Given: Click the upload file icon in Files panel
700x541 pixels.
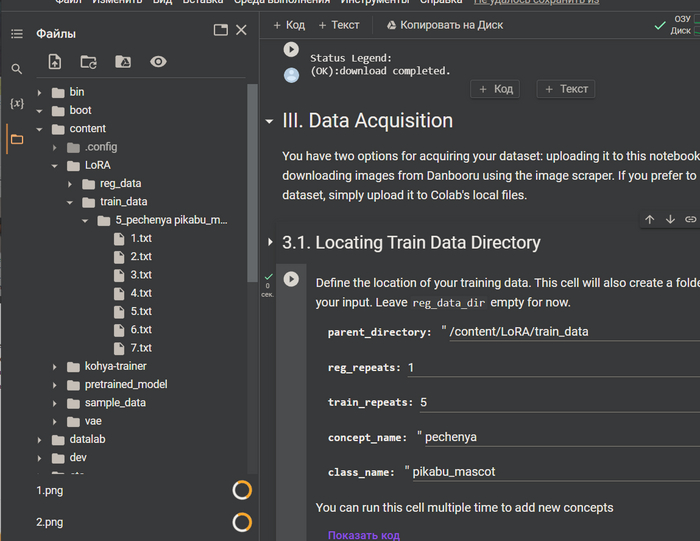Looking at the screenshot, I should (54, 62).
